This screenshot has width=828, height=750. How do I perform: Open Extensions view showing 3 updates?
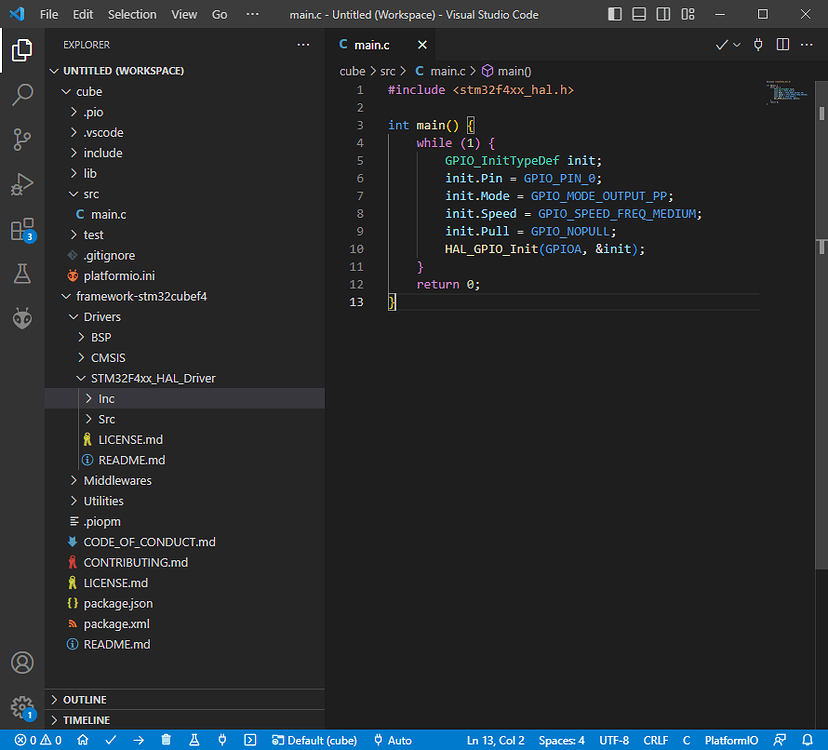point(22,228)
